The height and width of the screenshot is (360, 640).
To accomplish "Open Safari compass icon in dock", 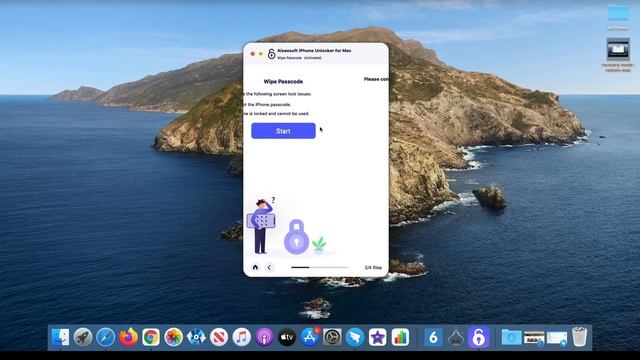I will tap(106, 337).
